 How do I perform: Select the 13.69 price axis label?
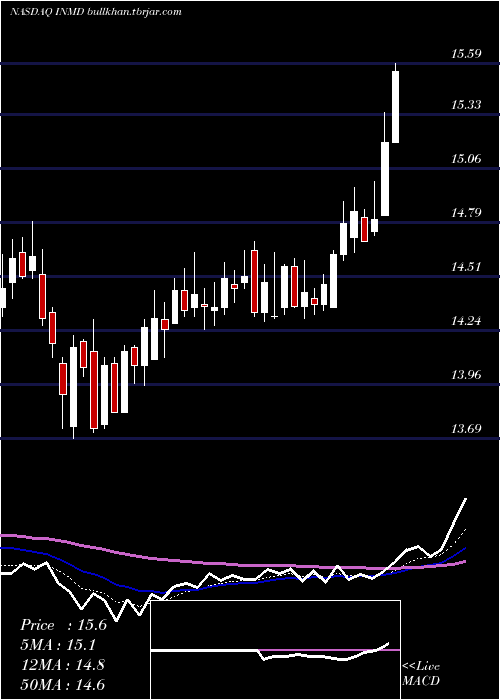click(x=466, y=429)
